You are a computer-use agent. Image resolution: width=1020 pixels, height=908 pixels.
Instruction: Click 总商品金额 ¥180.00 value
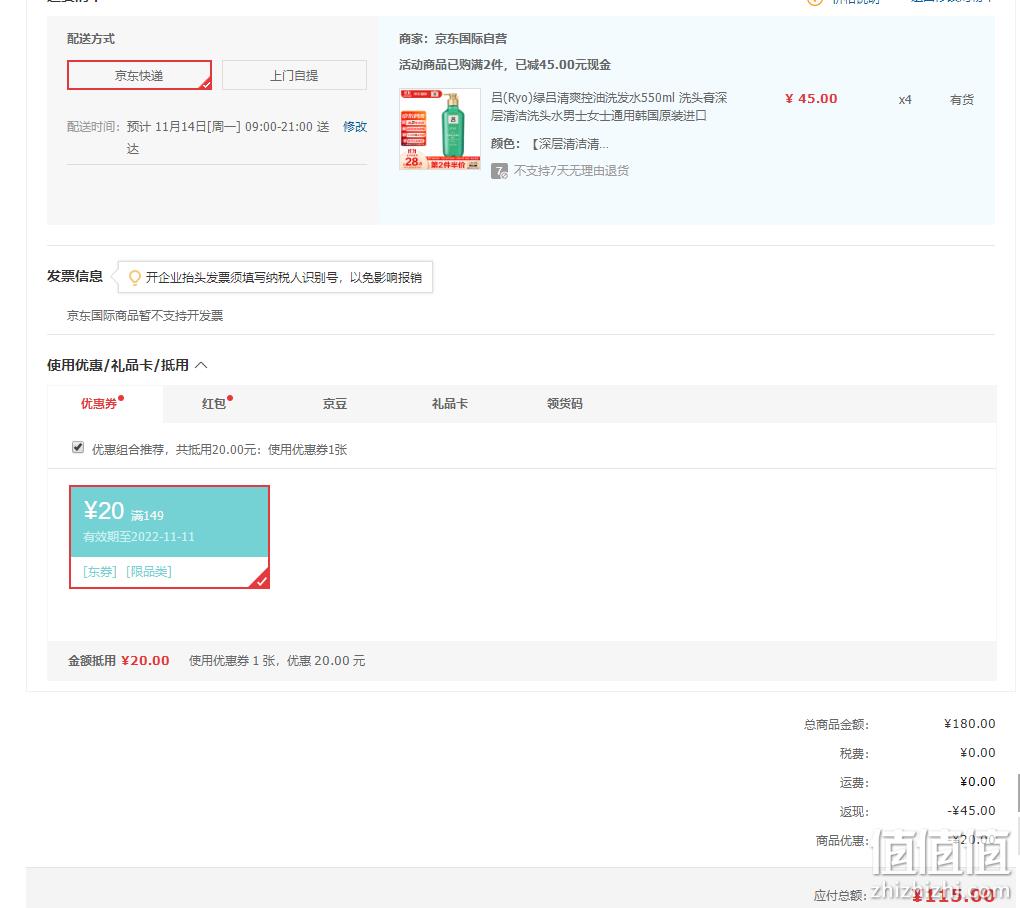coord(969,724)
